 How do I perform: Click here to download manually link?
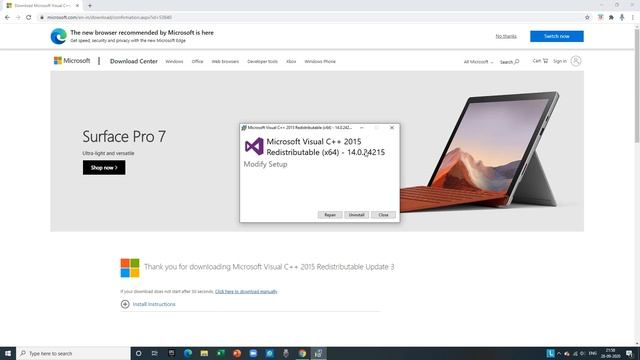click(246, 291)
